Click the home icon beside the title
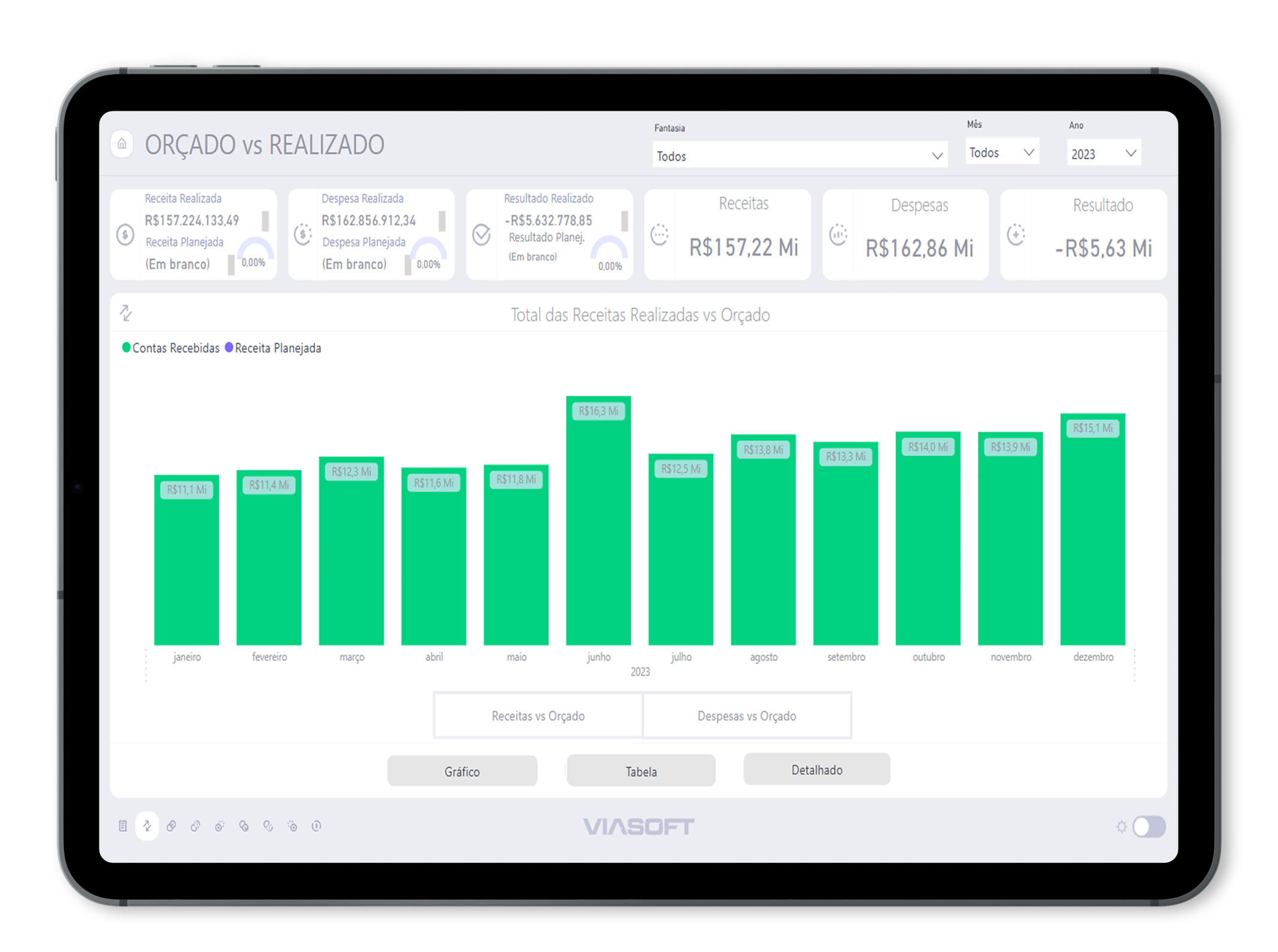 [122, 144]
